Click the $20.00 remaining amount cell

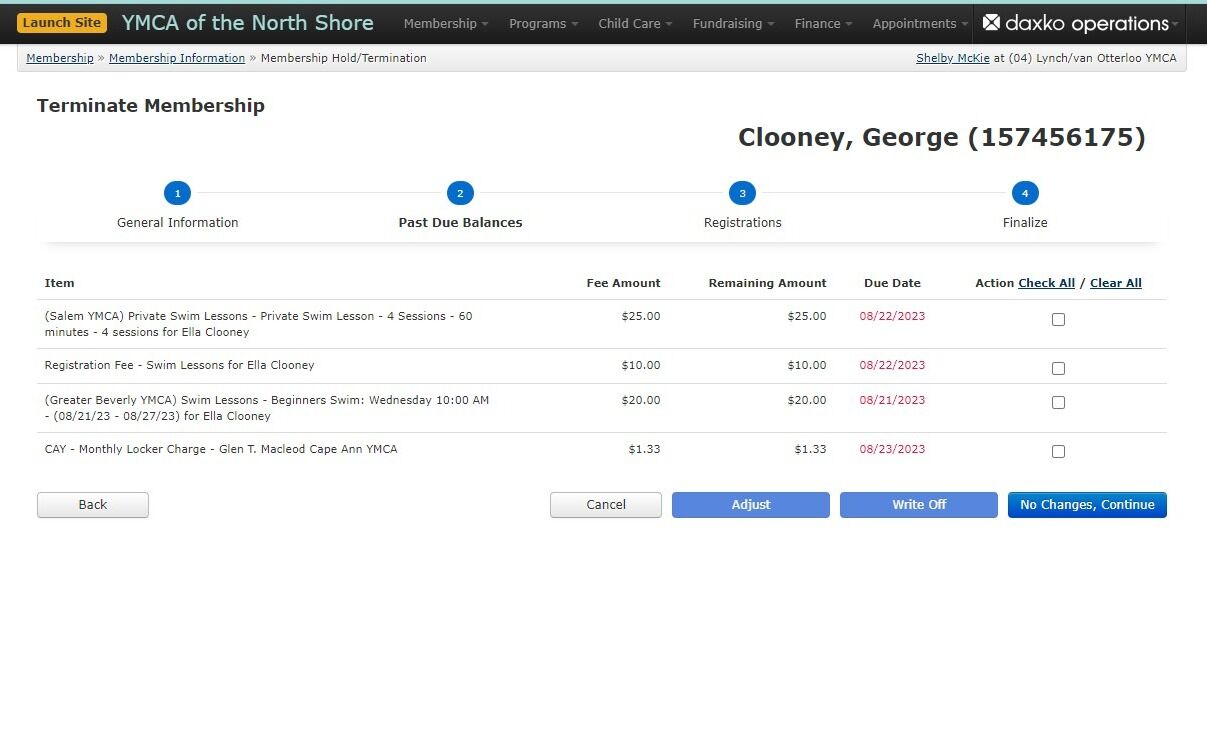pyautogui.click(x=807, y=400)
